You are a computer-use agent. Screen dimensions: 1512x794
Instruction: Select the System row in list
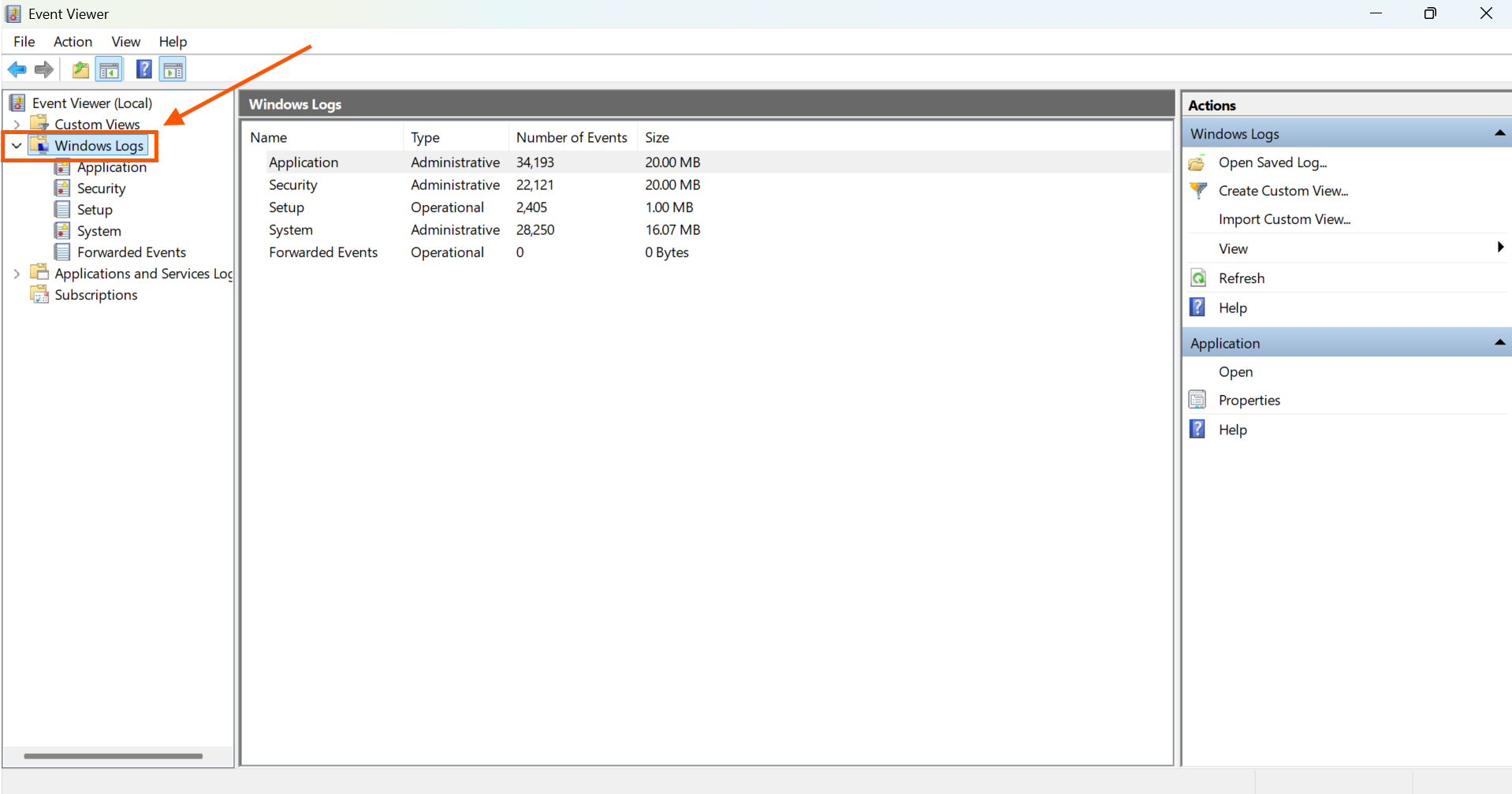click(707, 229)
